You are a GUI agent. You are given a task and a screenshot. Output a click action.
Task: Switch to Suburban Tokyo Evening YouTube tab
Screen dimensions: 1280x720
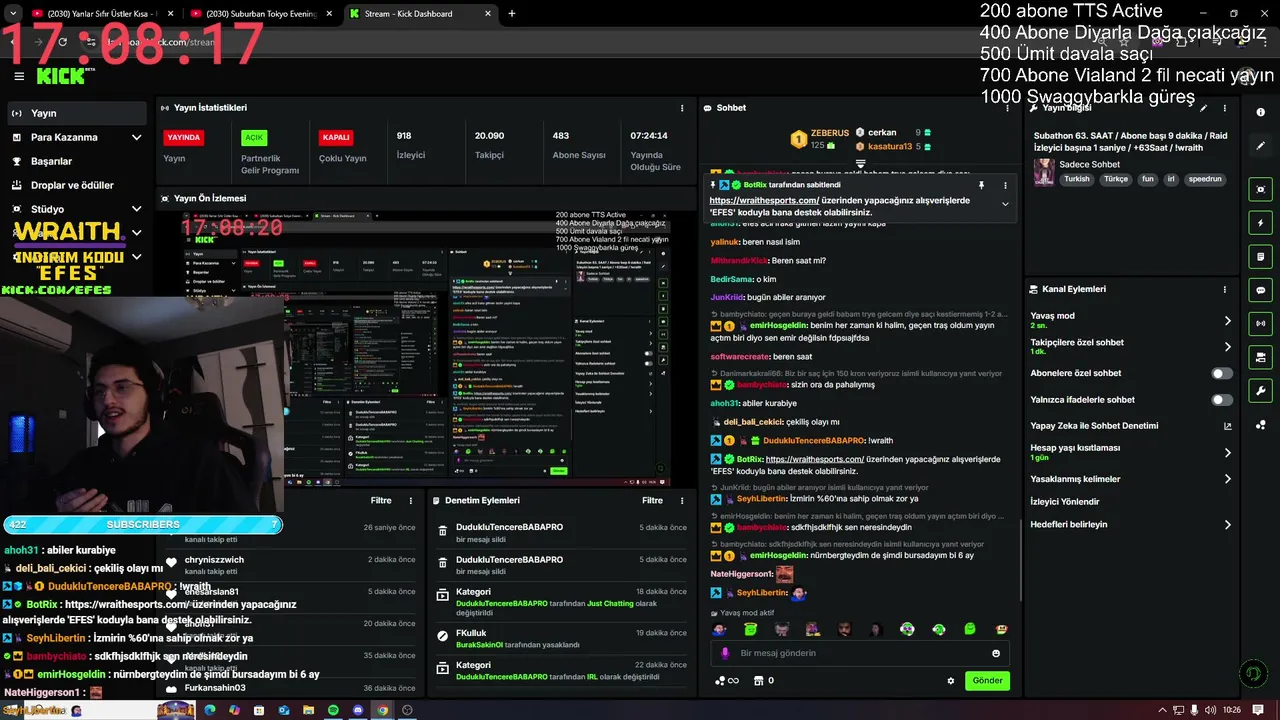[262, 14]
